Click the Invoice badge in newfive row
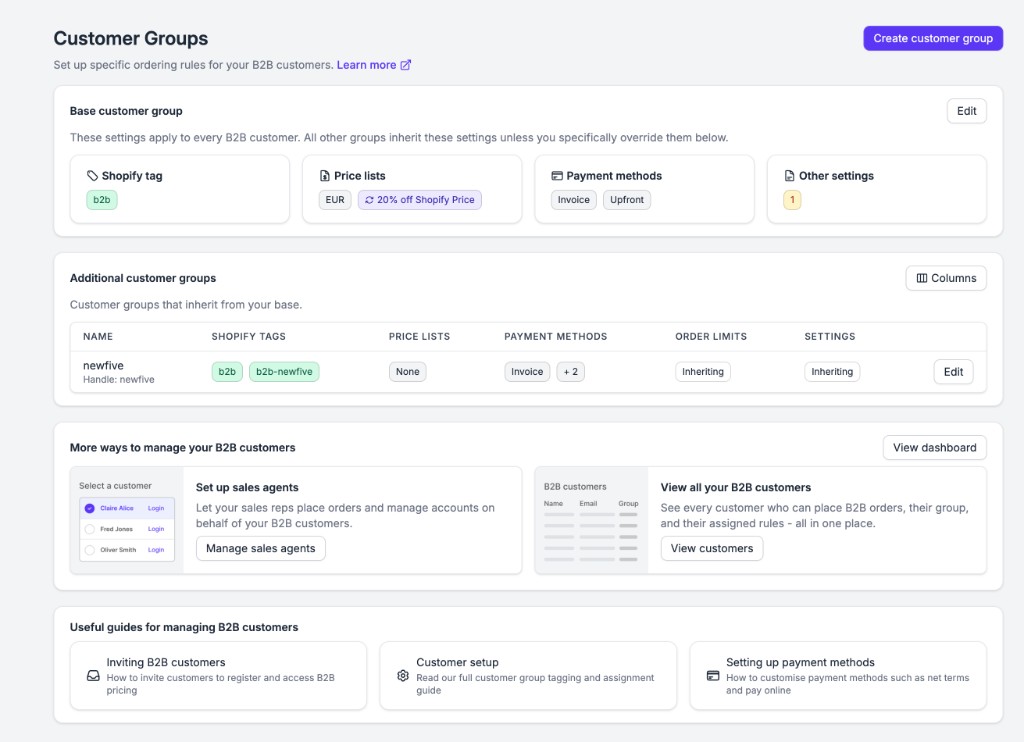1024x742 pixels. tap(527, 372)
